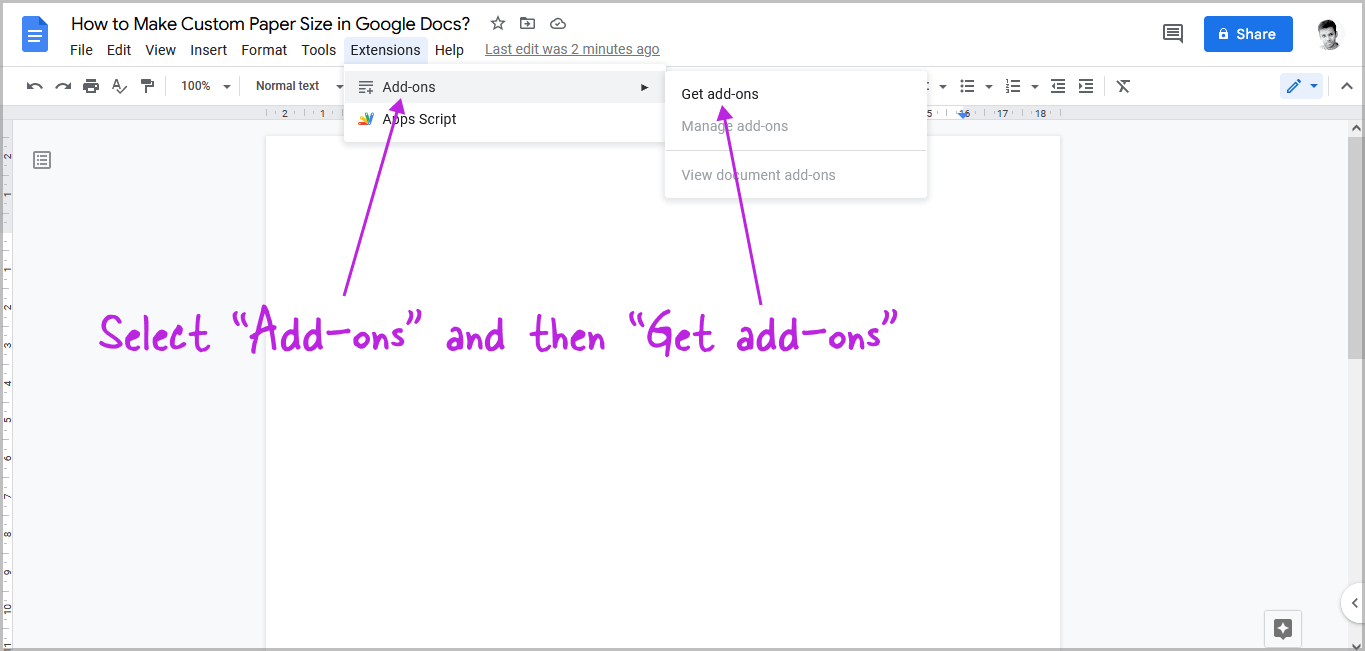Redo the last action
The image size is (1365, 651).
coord(62,86)
